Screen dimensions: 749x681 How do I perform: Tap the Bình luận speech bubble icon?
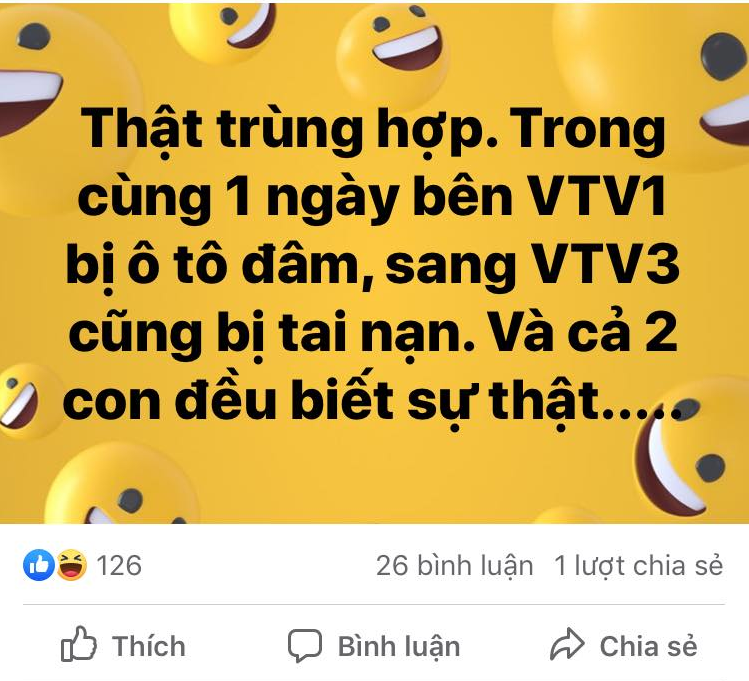point(305,646)
